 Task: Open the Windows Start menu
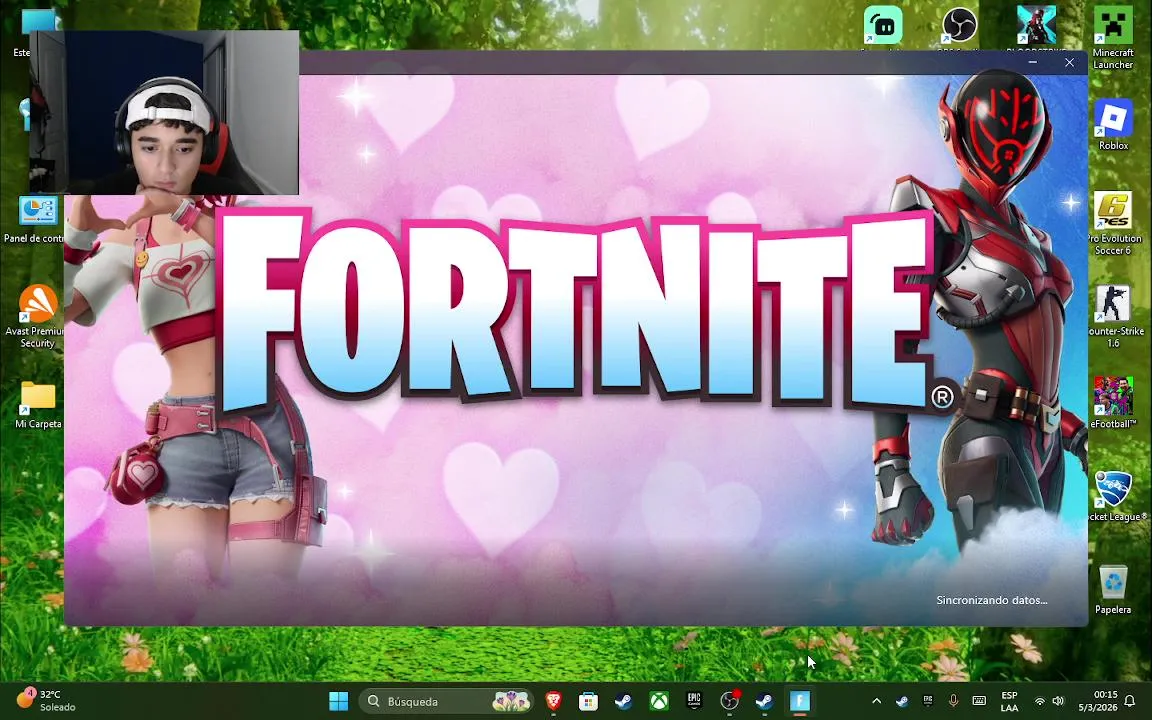coord(339,701)
